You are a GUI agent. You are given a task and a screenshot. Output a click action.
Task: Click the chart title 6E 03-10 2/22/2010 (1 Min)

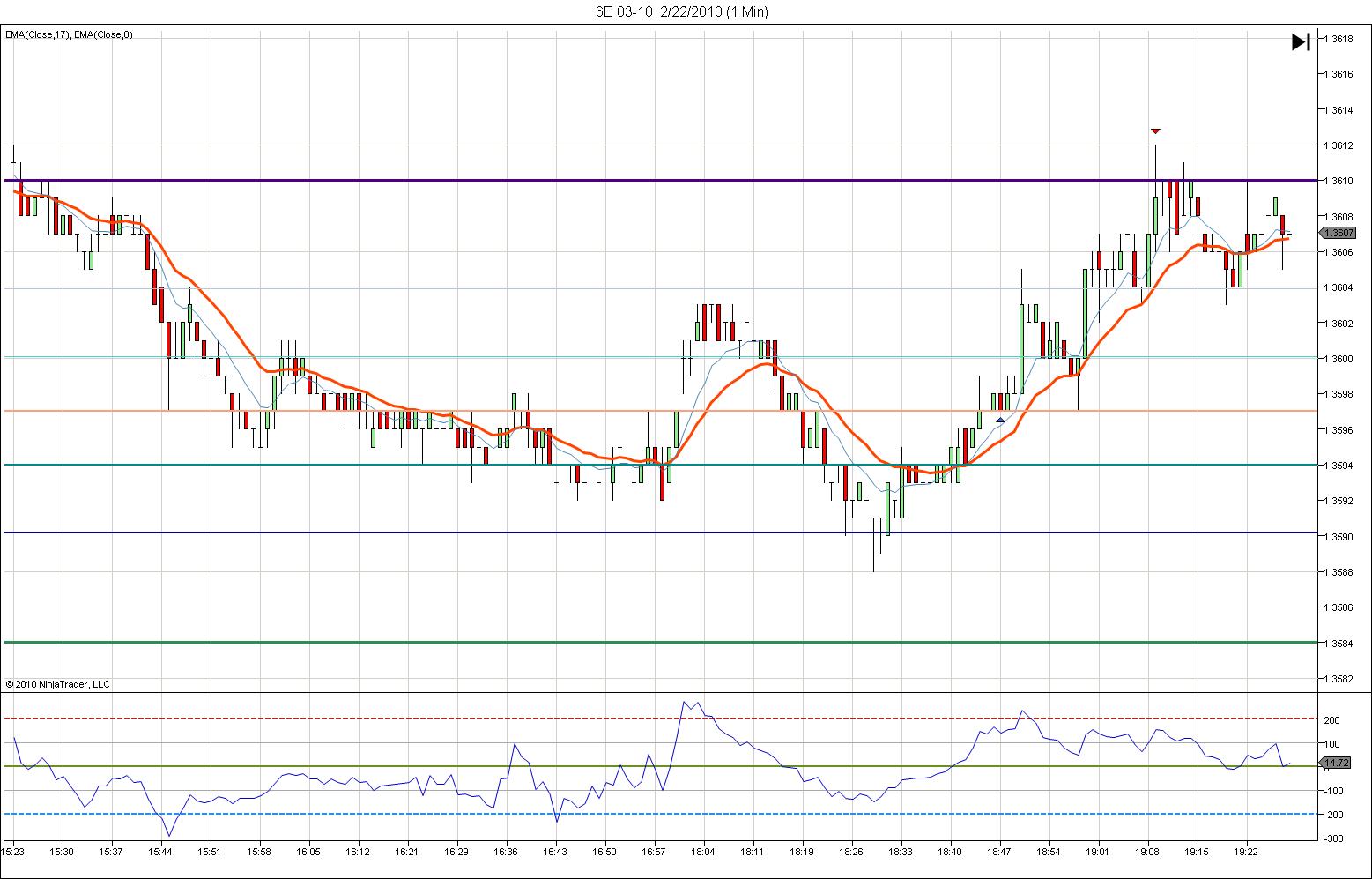coord(681,11)
